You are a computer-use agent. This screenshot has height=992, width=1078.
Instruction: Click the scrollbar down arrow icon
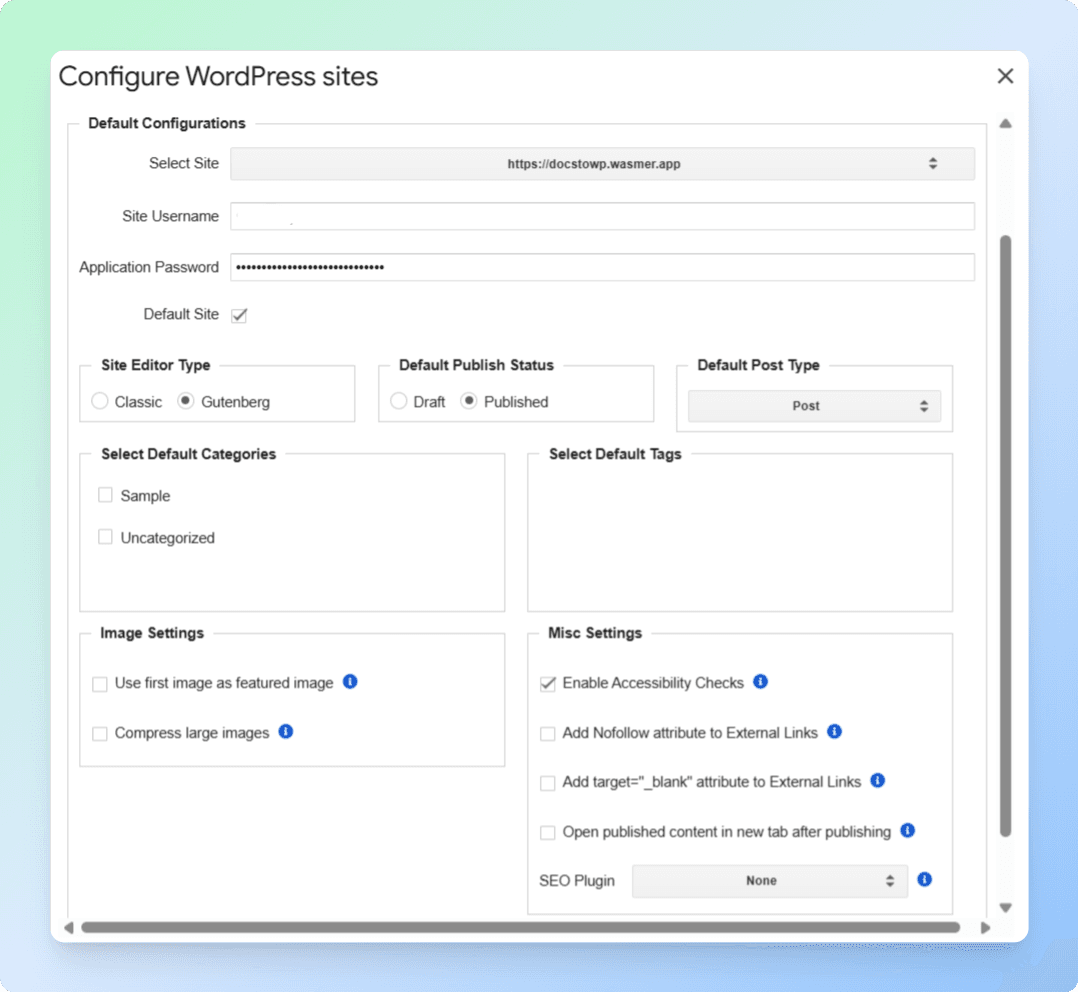(1006, 907)
